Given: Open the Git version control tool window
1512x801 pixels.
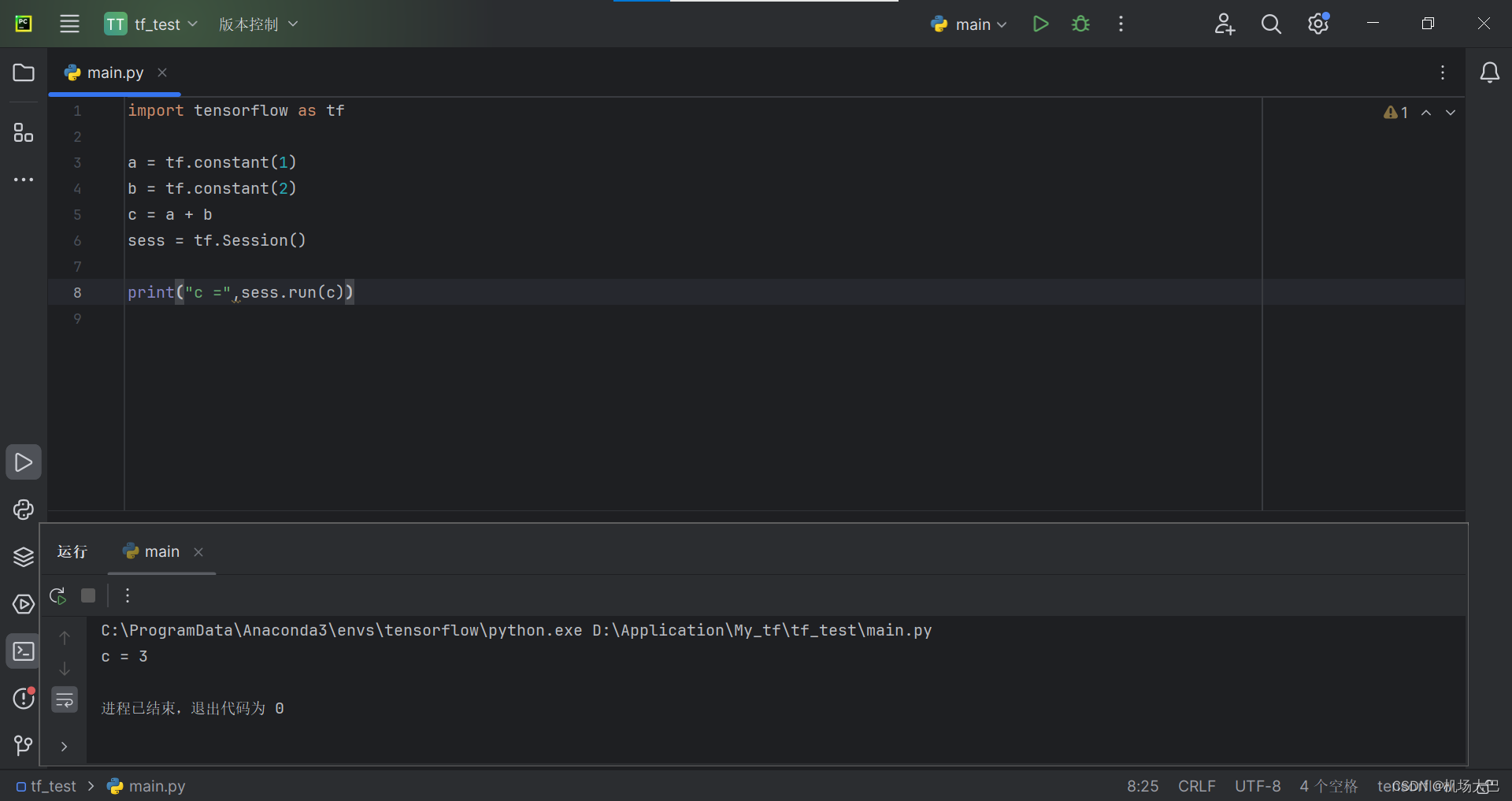Looking at the screenshot, I should coord(24,745).
